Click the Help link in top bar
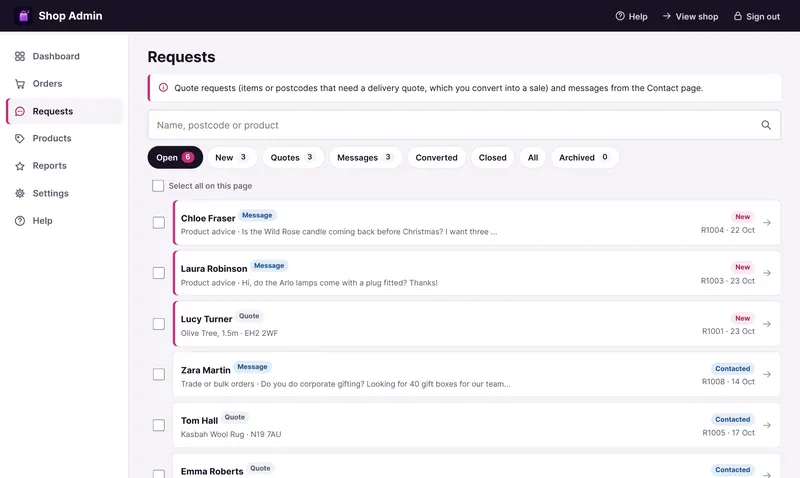 (x=632, y=16)
